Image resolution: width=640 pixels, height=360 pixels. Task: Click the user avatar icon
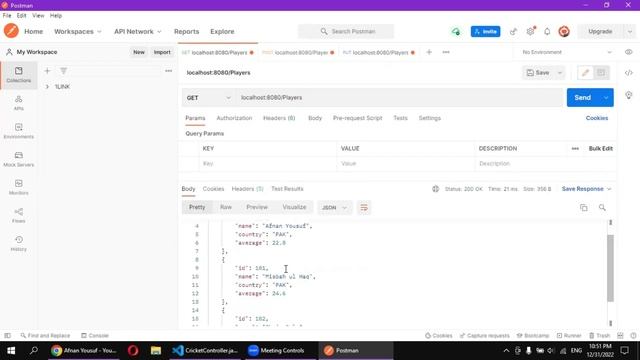(x=564, y=31)
